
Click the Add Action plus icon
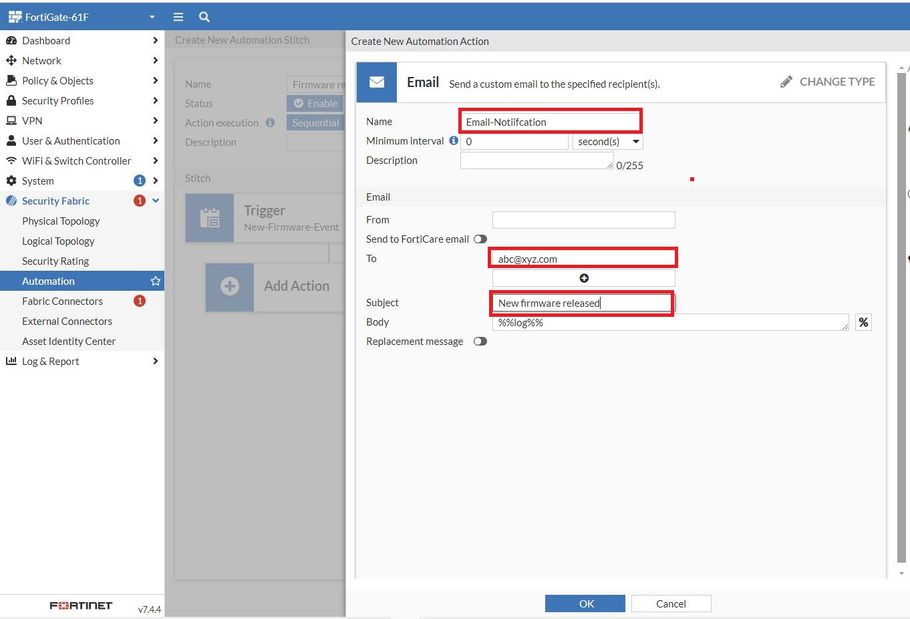pos(230,286)
